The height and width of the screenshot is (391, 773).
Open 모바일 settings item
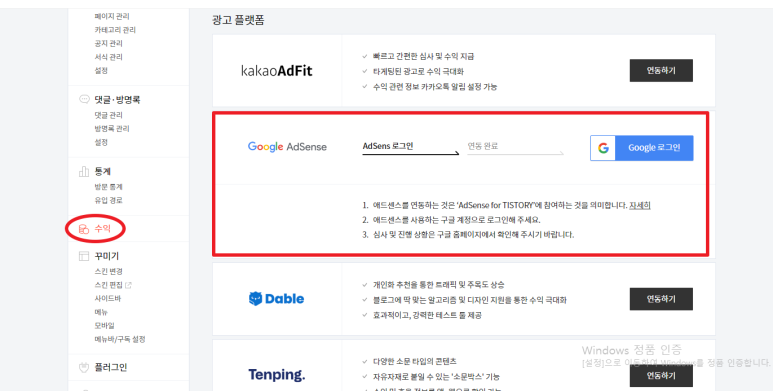[105, 325]
